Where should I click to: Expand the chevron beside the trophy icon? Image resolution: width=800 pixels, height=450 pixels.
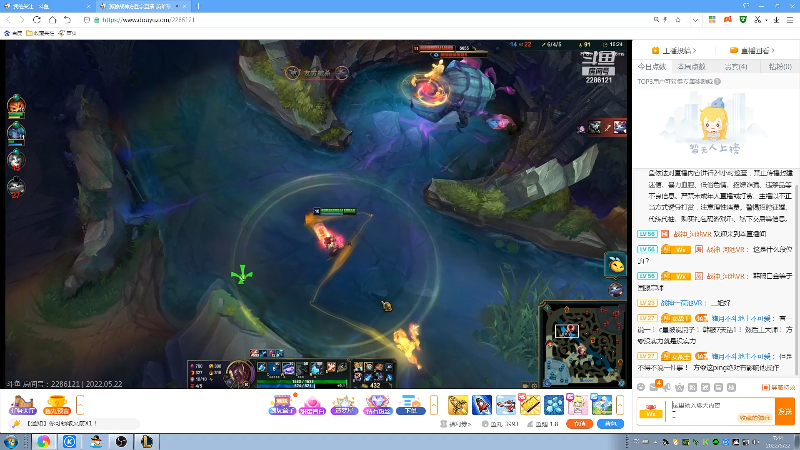tap(80, 405)
